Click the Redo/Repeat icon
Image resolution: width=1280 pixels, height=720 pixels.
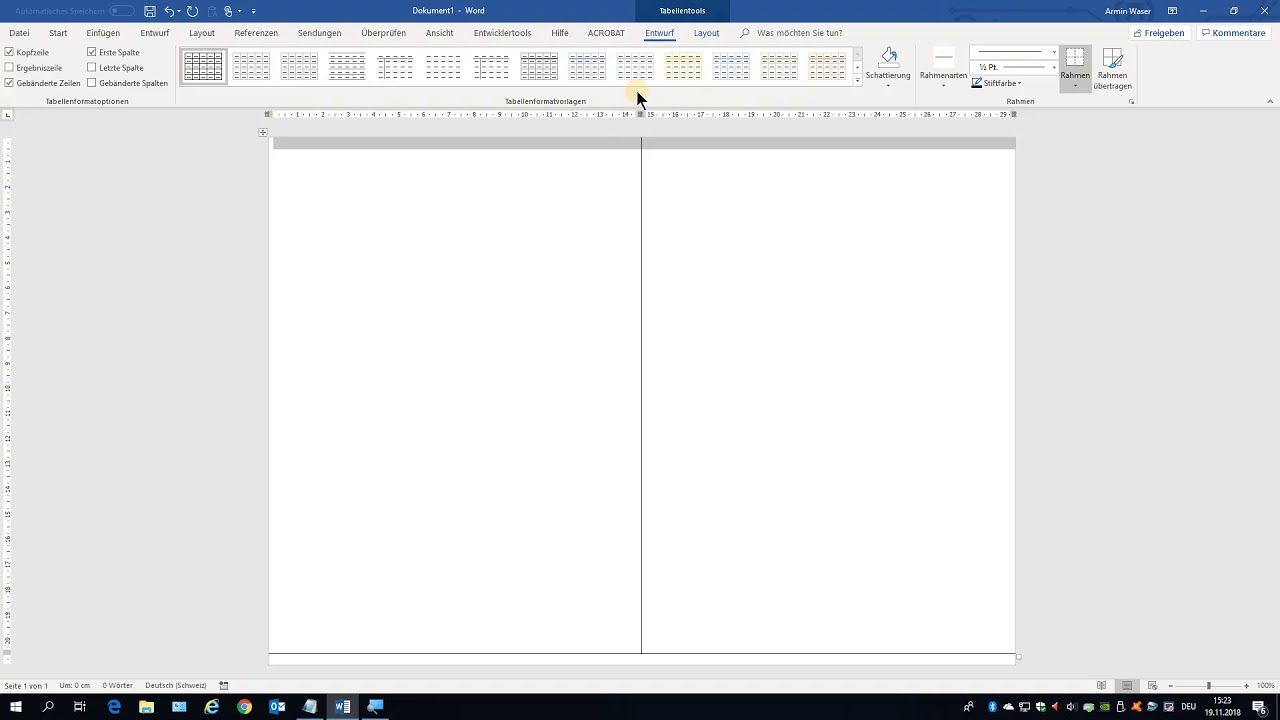(x=192, y=11)
